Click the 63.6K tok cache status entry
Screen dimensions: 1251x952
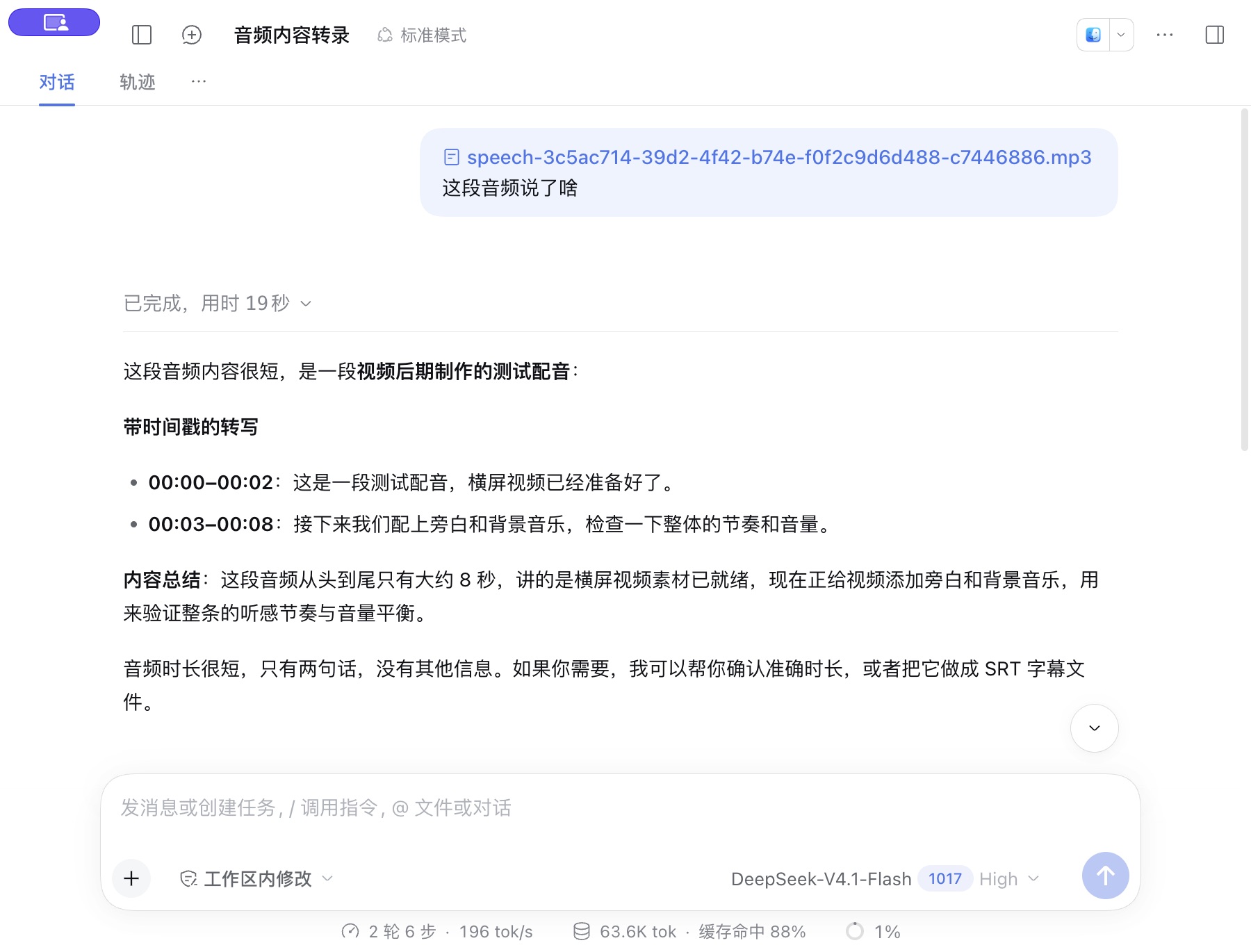625,932
